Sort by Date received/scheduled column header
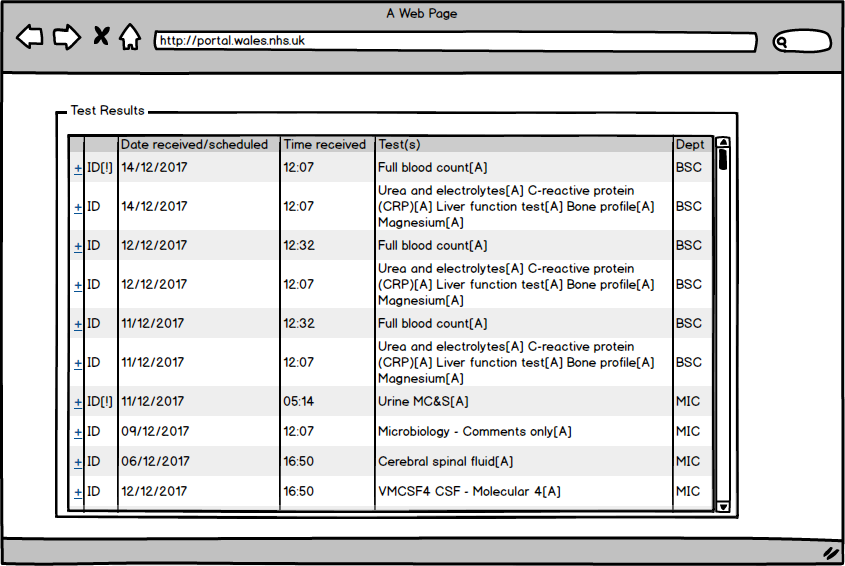The image size is (845, 566). click(x=195, y=145)
